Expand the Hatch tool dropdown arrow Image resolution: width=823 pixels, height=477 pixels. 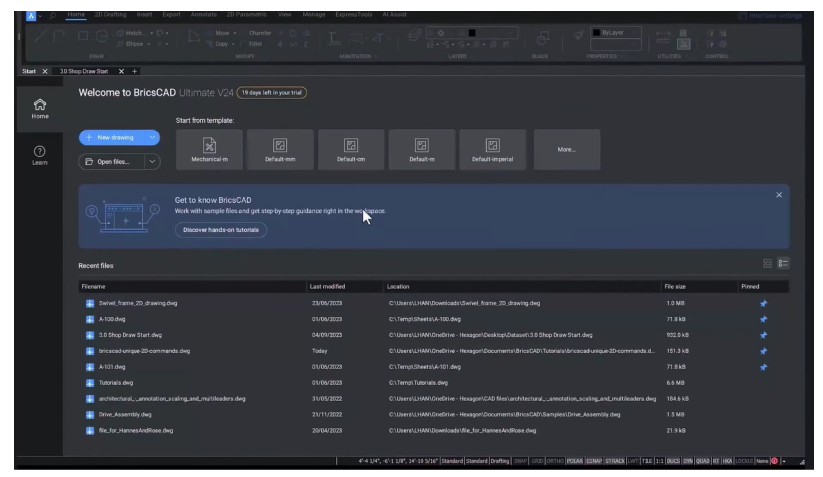click(152, 33)
